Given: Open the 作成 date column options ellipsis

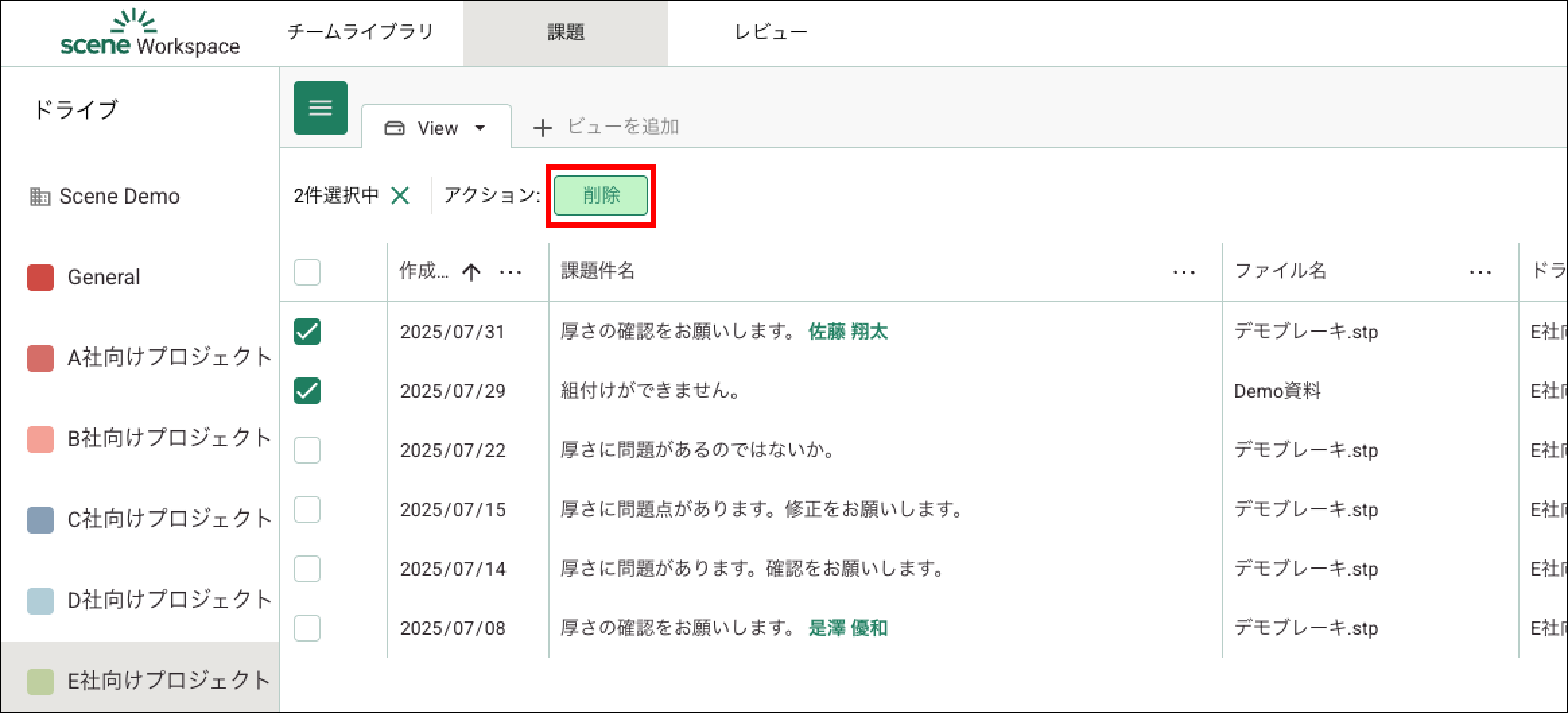Looking at the screenshot, I should 511,272.
